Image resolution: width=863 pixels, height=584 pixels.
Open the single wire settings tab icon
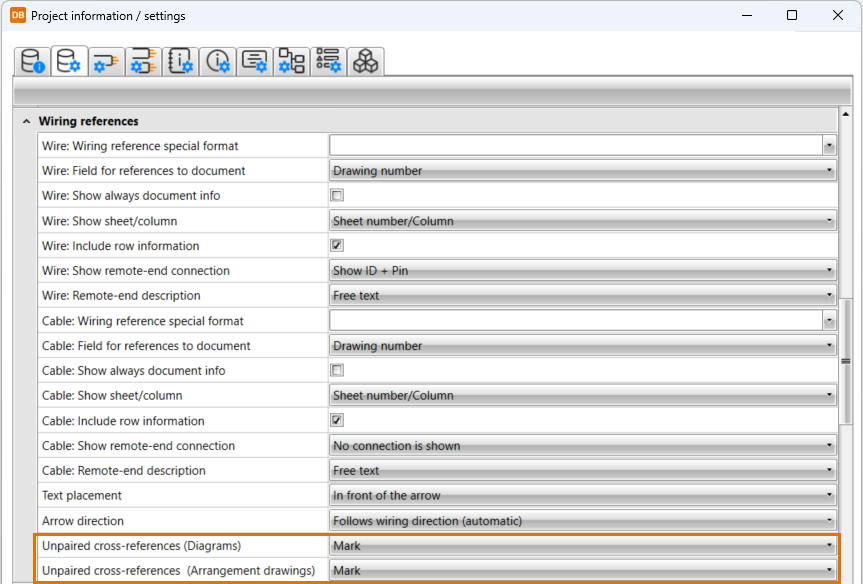tap(105, 62)
